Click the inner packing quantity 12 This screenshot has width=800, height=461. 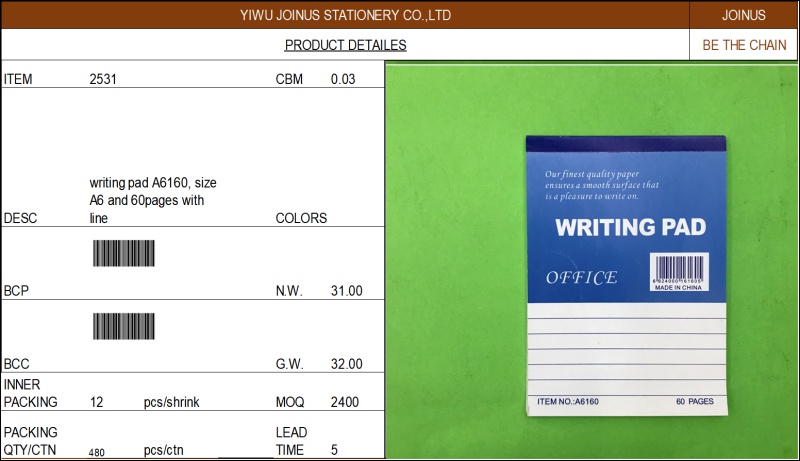point(97,402)
